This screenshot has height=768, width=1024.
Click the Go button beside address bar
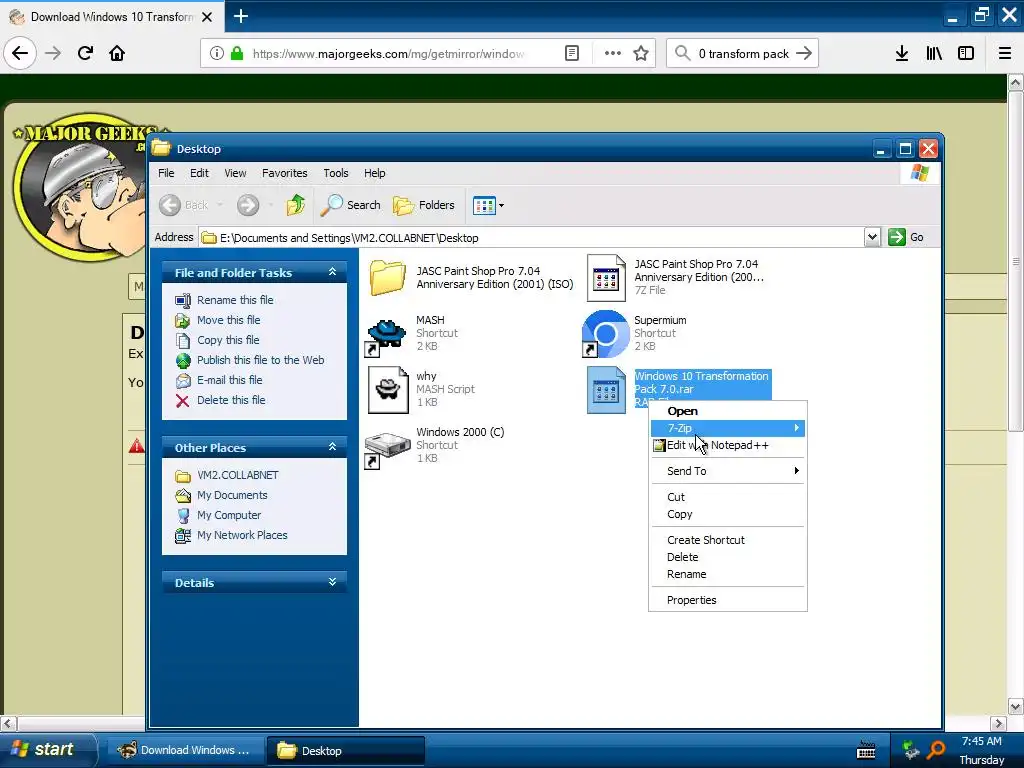click(x=906, y=237)
